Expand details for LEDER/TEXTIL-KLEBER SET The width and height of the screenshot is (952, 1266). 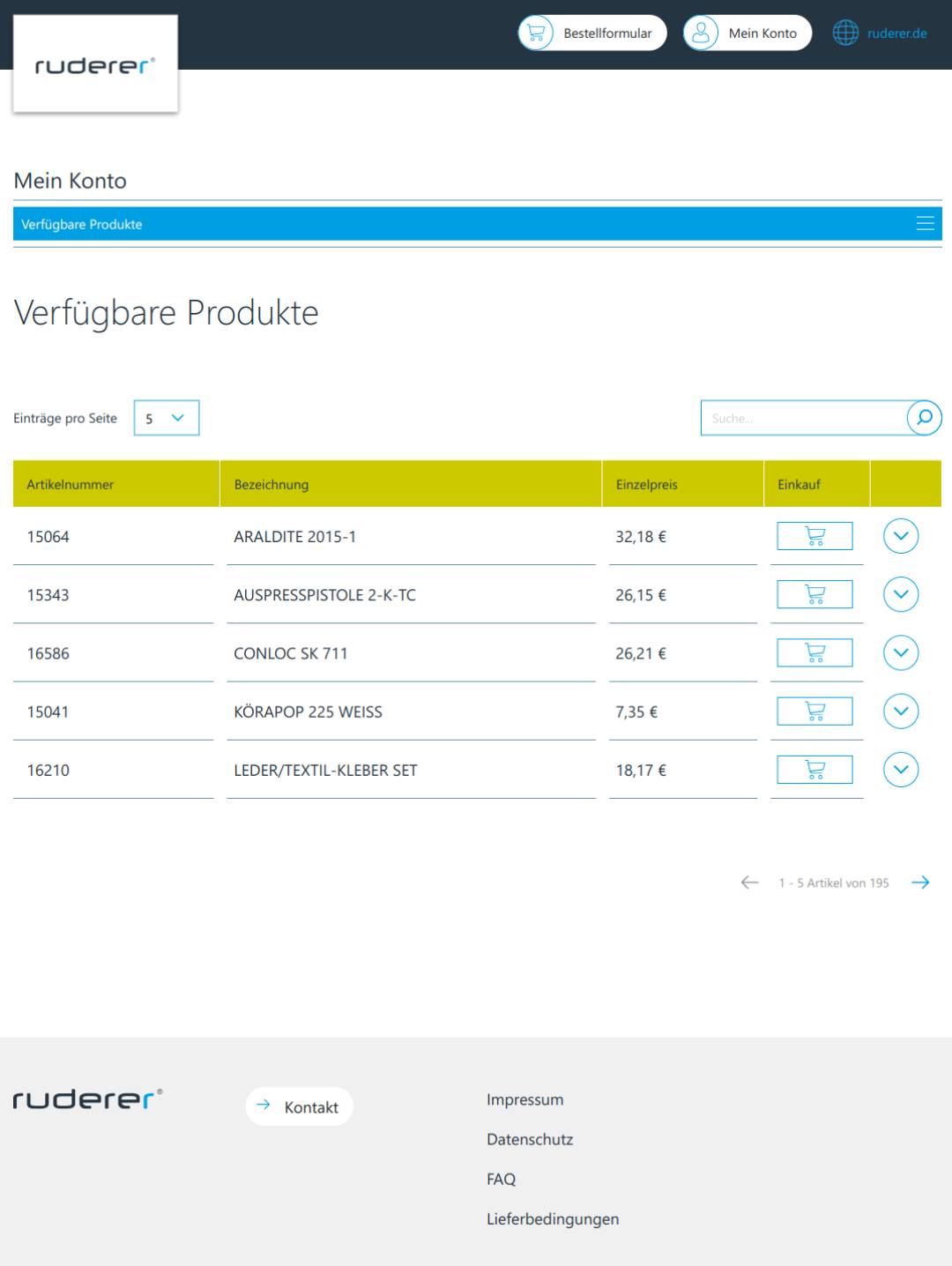901,770
